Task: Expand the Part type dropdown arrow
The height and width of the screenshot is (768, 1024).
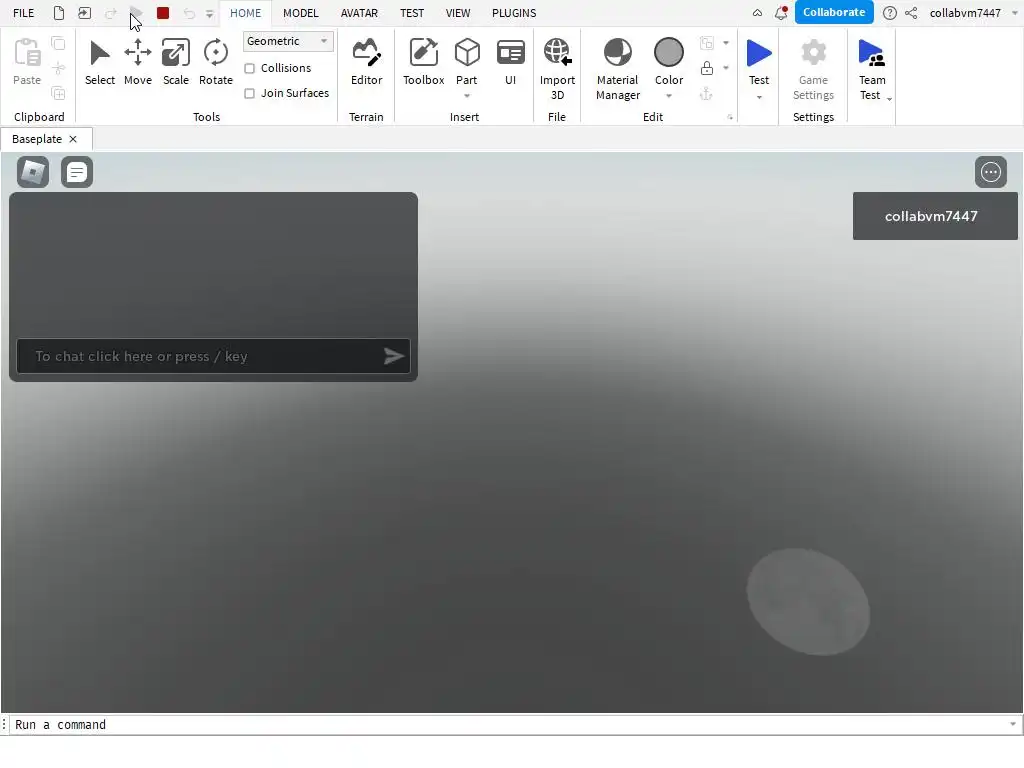Action: [467, 96]
